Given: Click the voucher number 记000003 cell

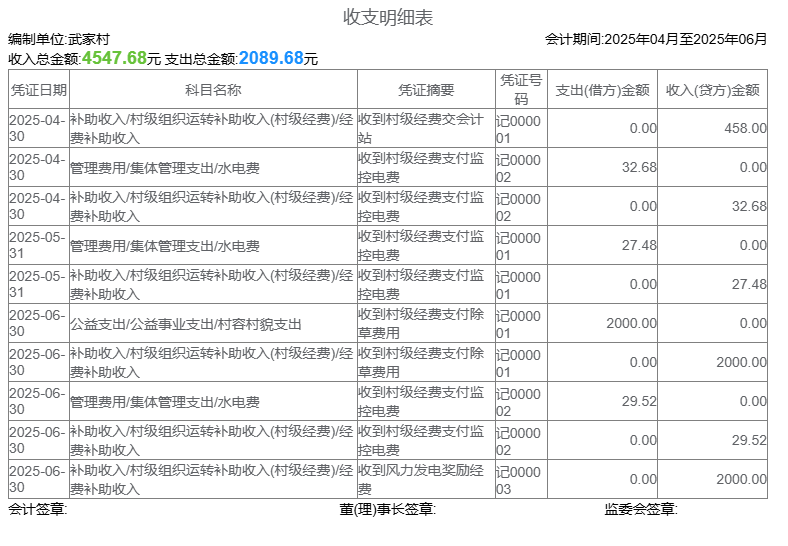Looking at the screenshot, I should point(520,480).
